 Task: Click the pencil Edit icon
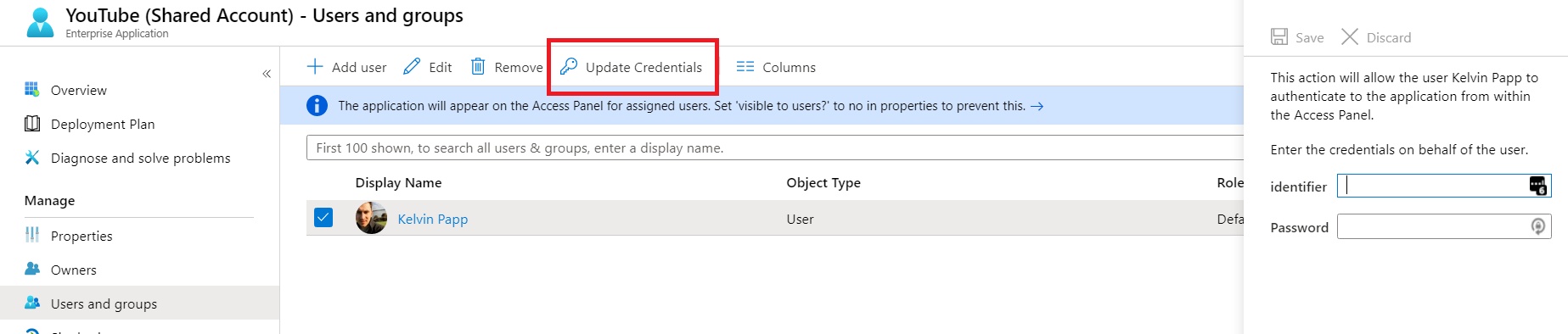[x=412, y=66]
